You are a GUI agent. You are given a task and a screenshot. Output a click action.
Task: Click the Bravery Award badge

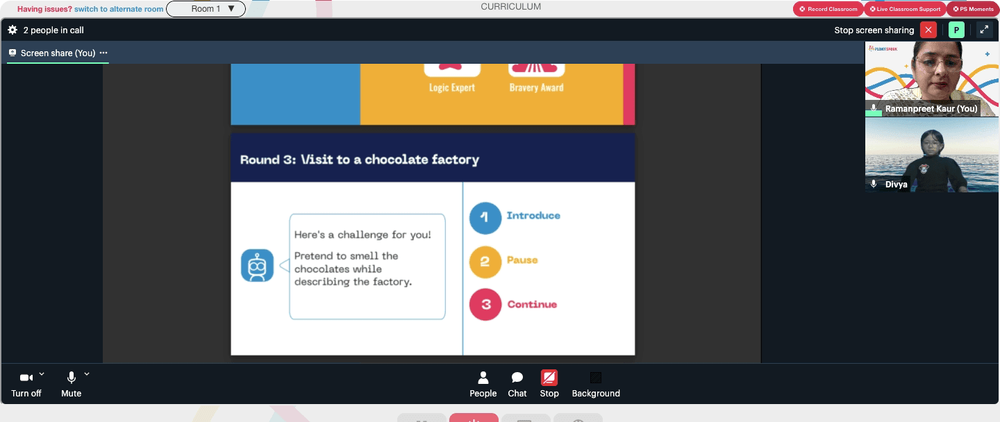coord(536,78)
